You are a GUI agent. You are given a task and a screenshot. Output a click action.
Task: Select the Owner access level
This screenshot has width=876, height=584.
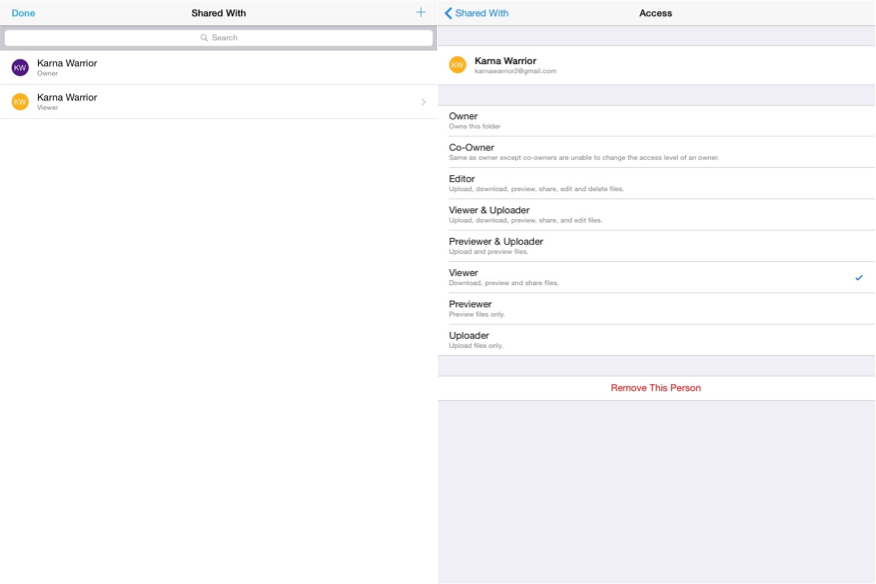pyautogui.click(x=464, y=120)
